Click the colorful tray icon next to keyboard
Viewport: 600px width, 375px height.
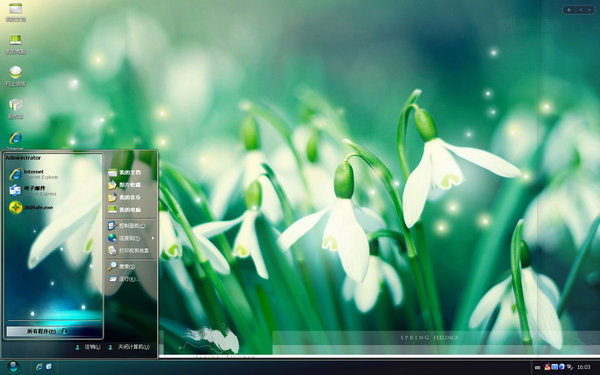[x=547, y=367]
